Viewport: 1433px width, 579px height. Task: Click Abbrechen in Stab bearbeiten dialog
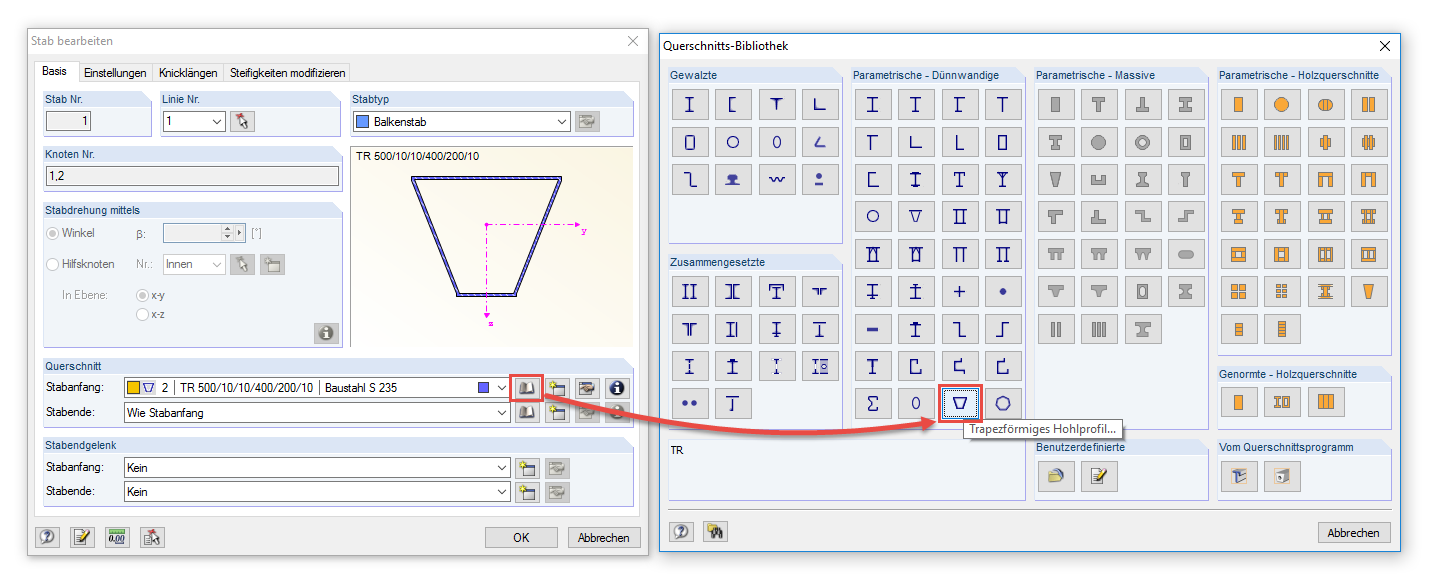point(604,537)
